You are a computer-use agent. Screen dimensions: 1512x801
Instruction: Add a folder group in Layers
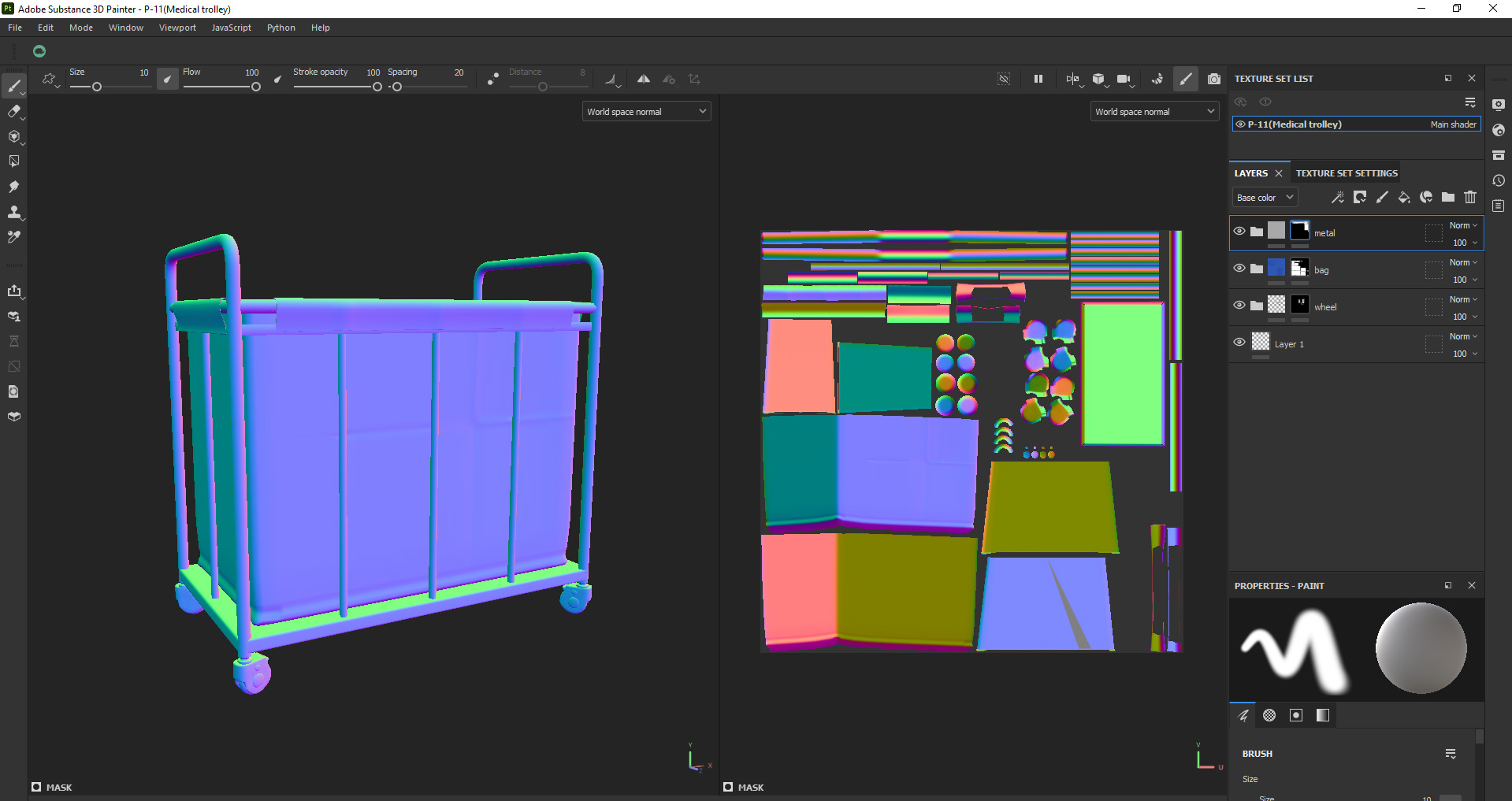coord(1448,197)
